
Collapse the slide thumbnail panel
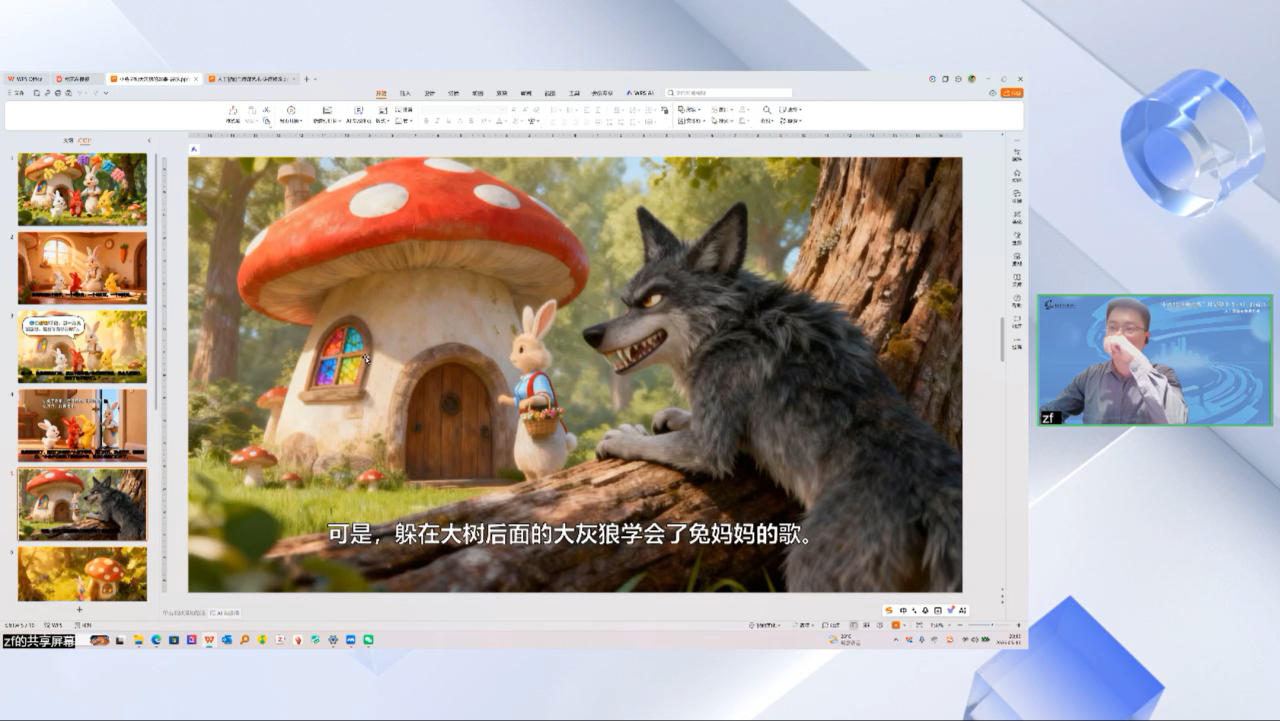click(x=149, y=141)
